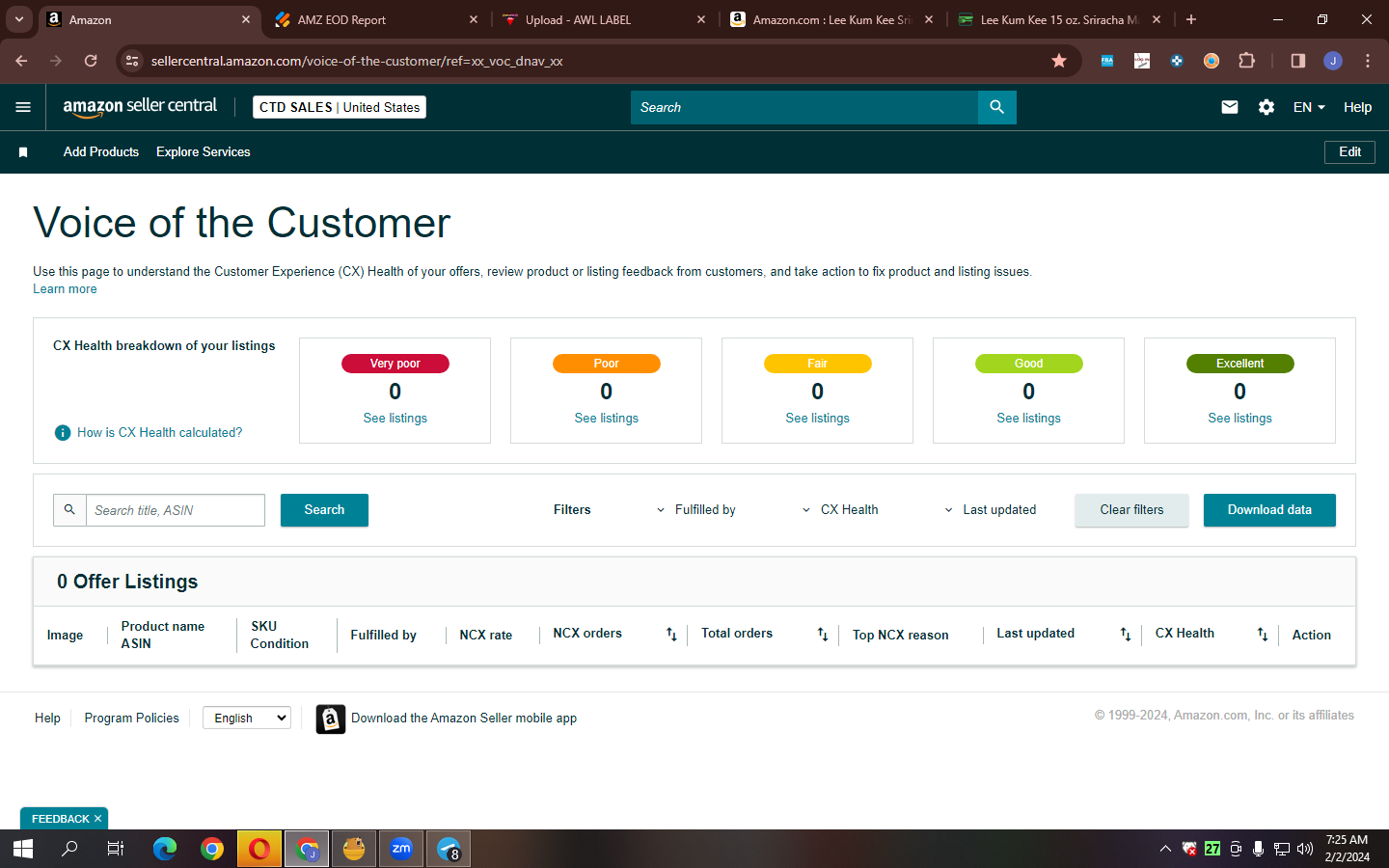Open the Seller Central hamburger menu
1389x868 pixels.
click(x=23, y=107)
